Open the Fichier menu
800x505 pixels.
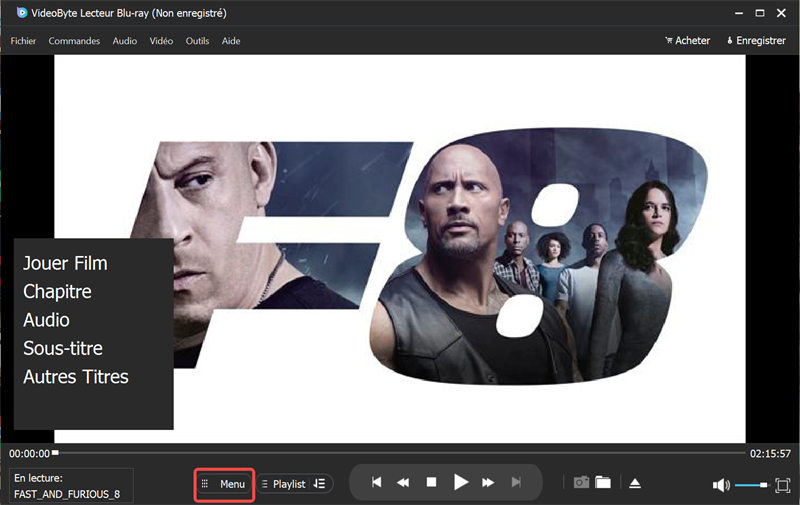coord(24,41)
